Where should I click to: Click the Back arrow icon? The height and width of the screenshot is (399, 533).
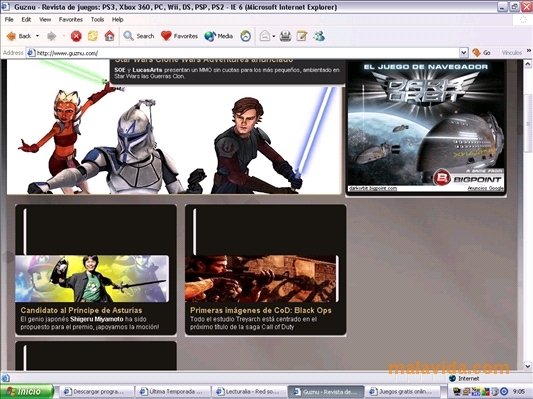point(11,36)
